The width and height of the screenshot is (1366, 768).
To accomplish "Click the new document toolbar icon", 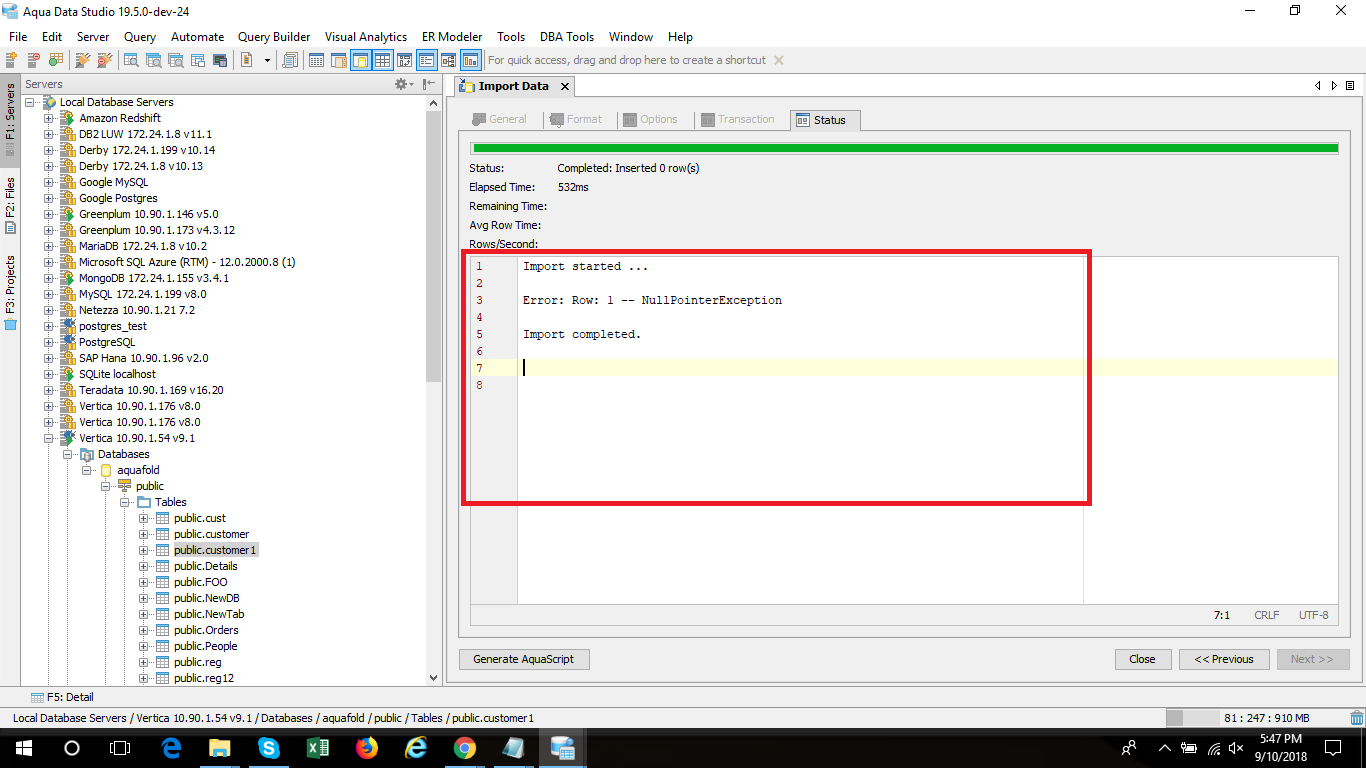I will point(246,60).
